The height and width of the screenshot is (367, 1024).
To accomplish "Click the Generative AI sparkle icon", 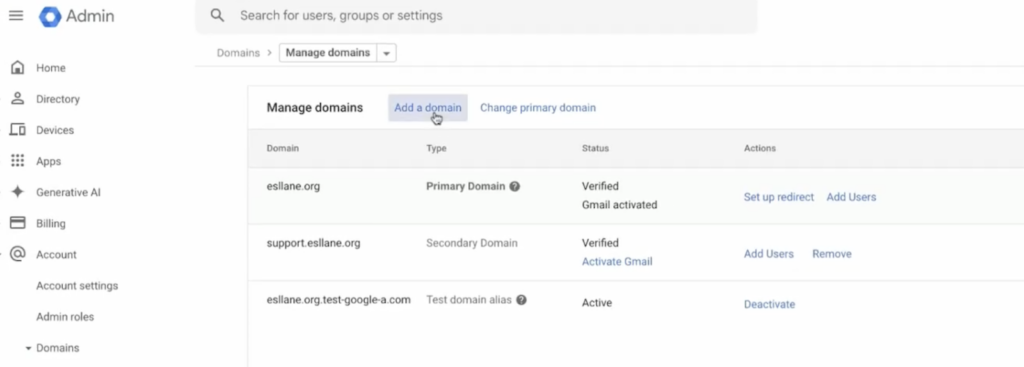I will click(x=18, y=192).
